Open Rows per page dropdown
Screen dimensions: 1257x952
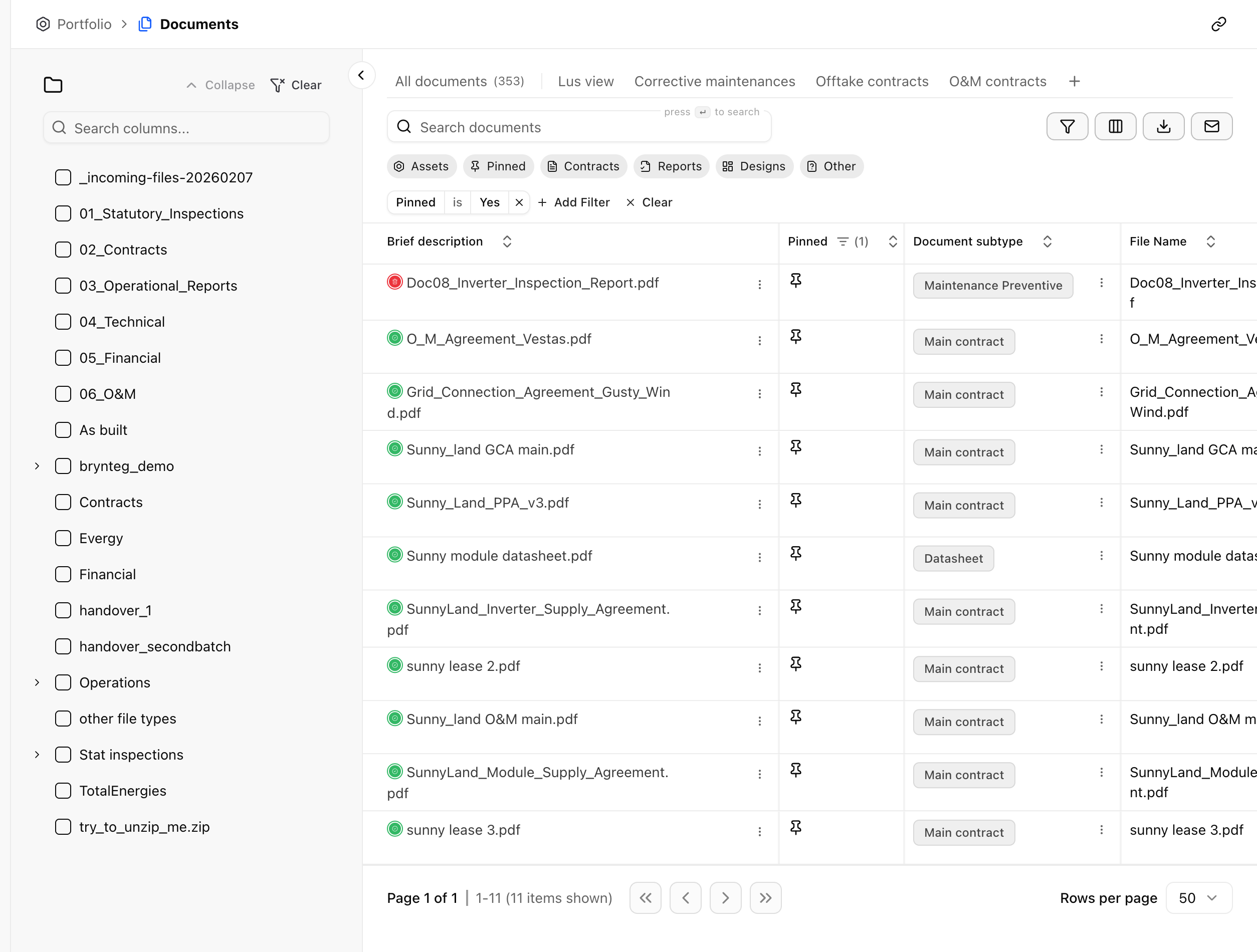click(x=1198, y=897)
